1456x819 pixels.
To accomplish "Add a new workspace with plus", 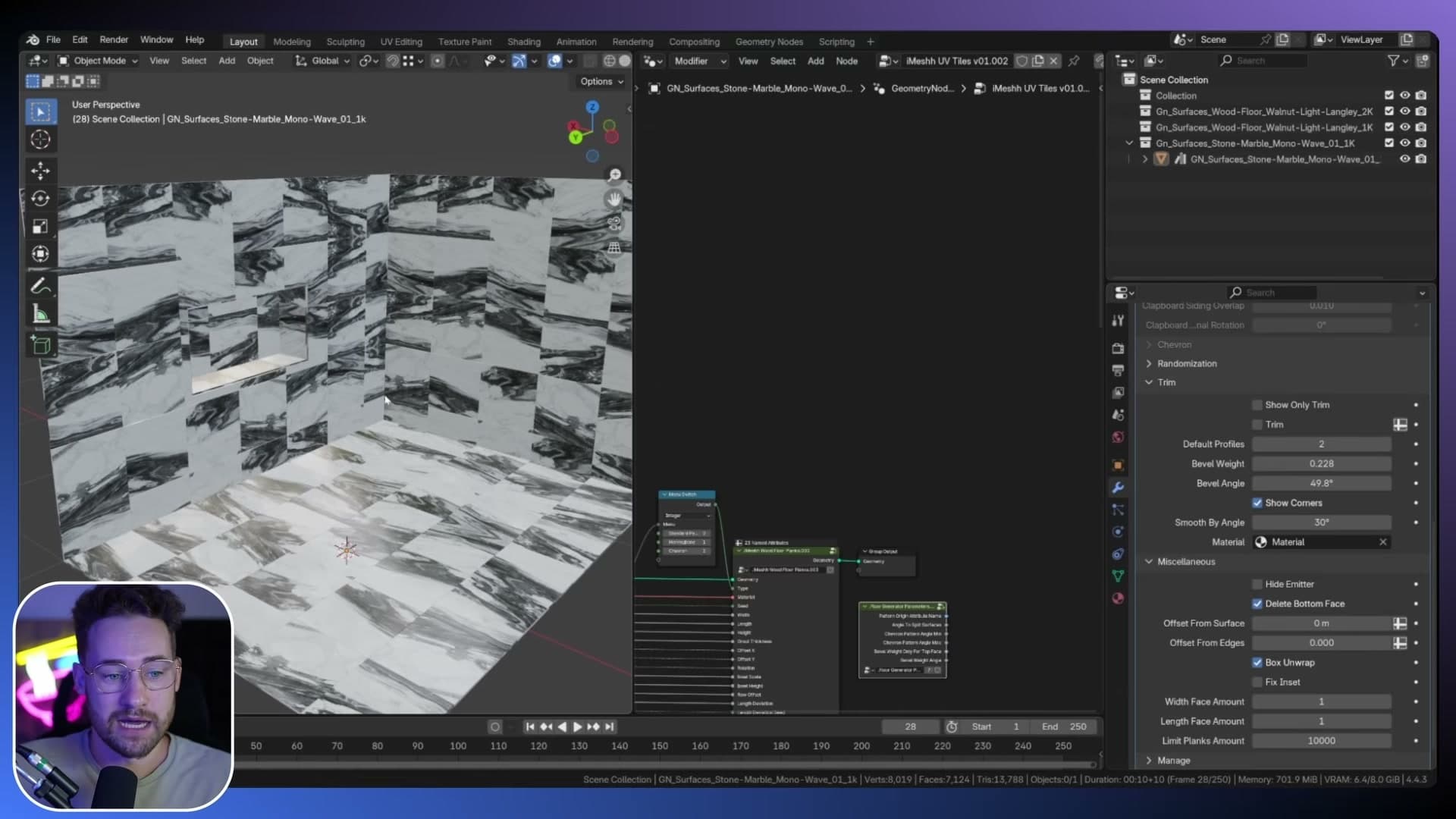I will [871, 42].
